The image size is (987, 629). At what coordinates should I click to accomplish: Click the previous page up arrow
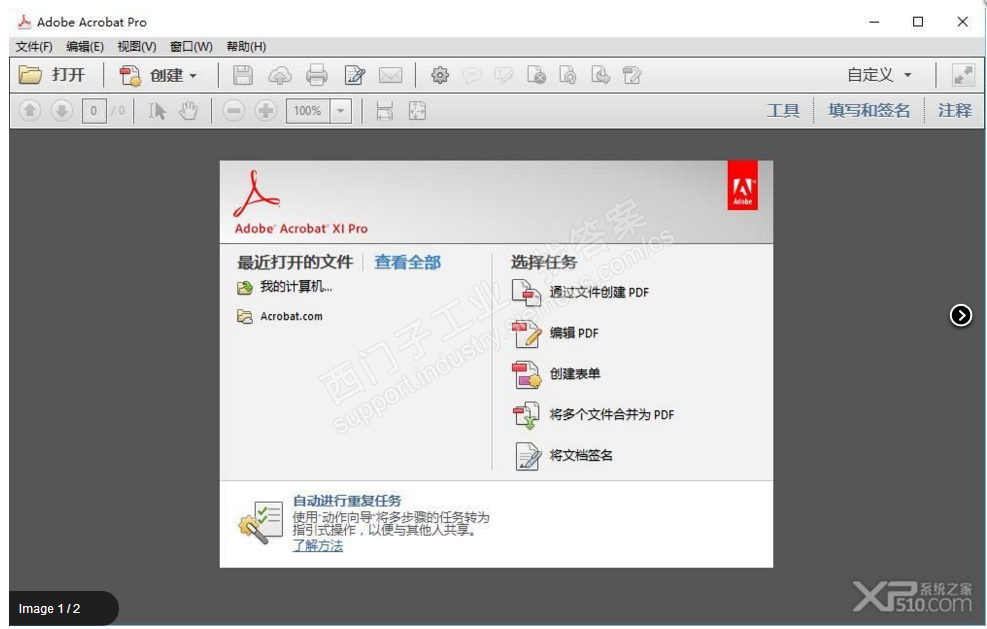30,111
